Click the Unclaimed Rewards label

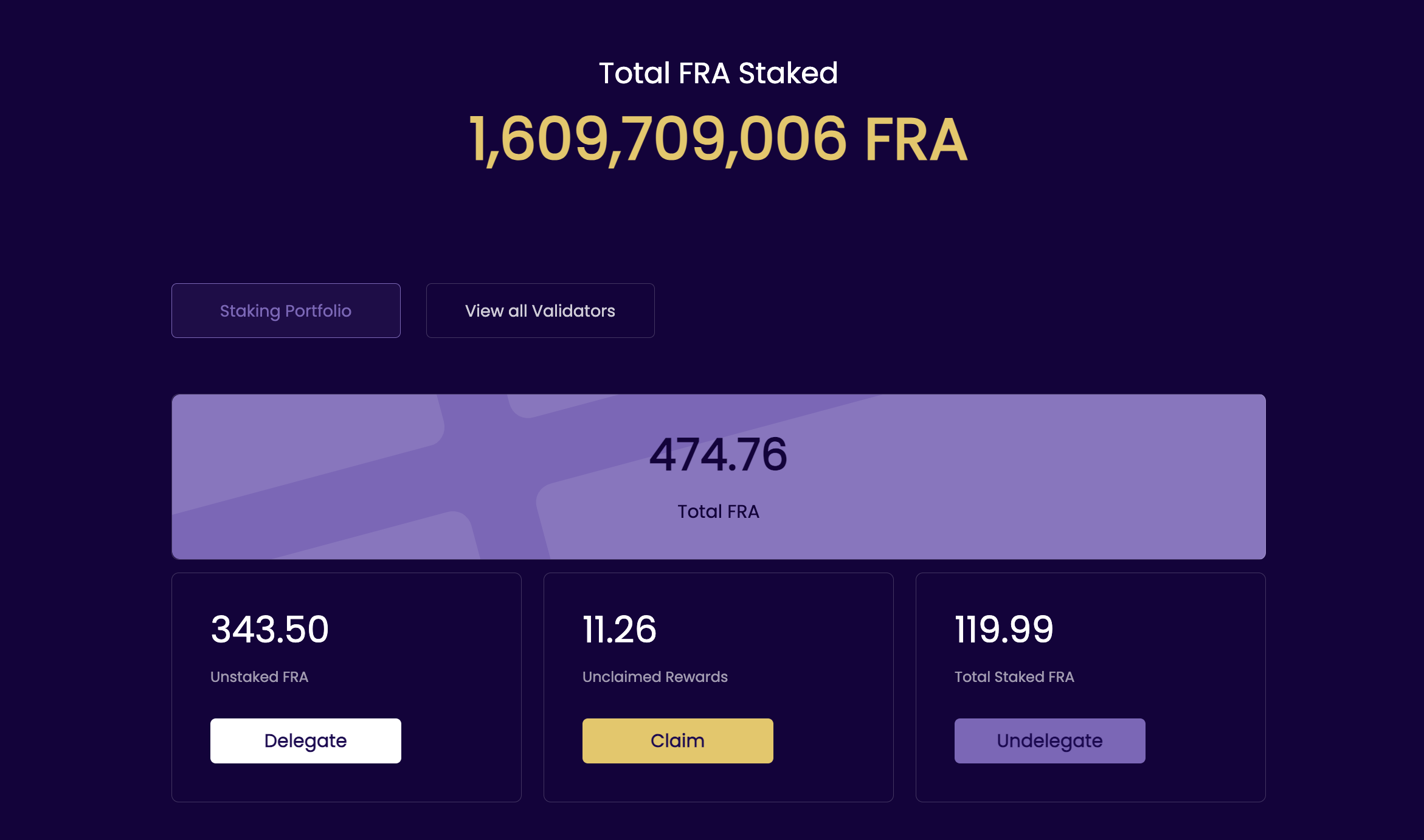pyautogui.click(x=655, y=676)
